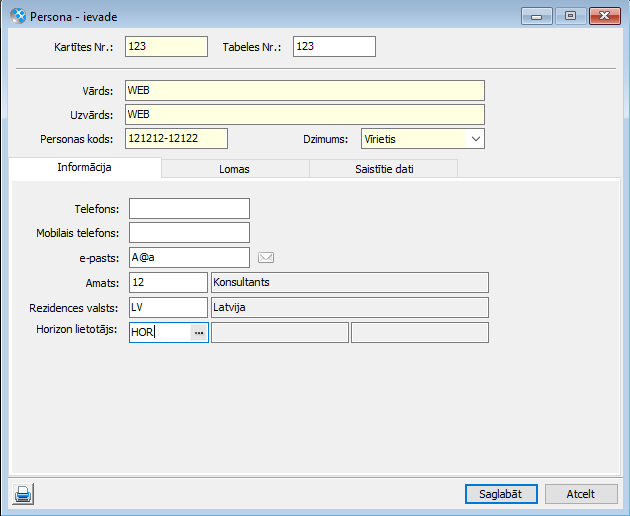630x516 pixels.
Task: Click the Uzvārds input field
Action: tap(305, 114)
